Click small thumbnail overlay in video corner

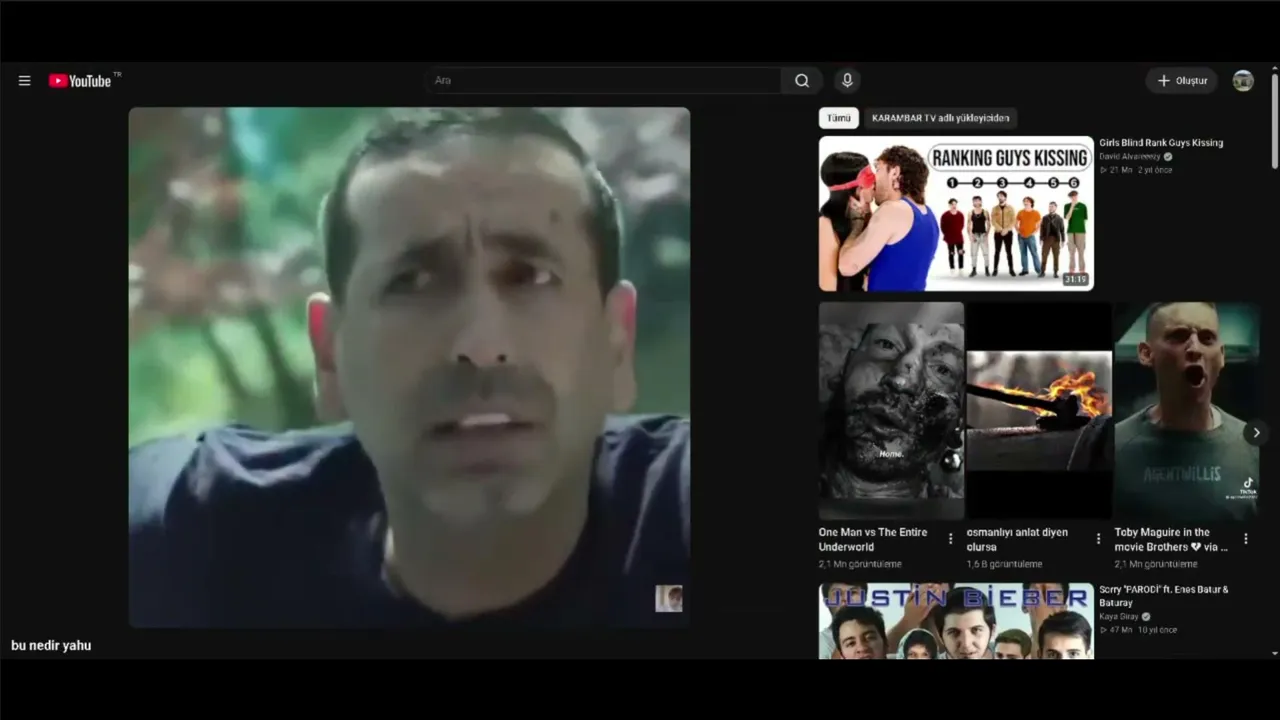pyautogui.click(x=669, y=598)
